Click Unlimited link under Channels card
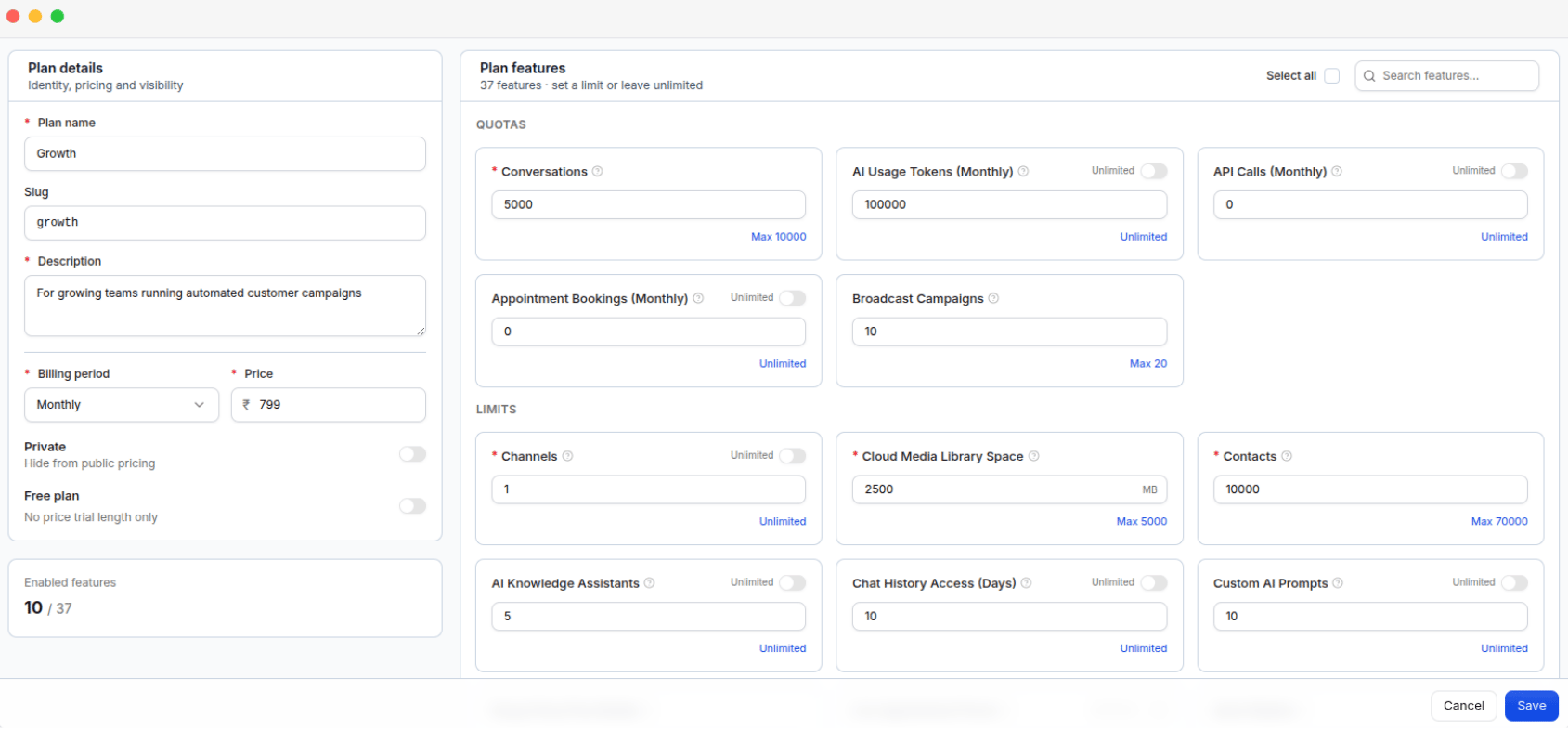Image resolution: width=1568 pixels, height=756 pixels. (x=783, y=522)
